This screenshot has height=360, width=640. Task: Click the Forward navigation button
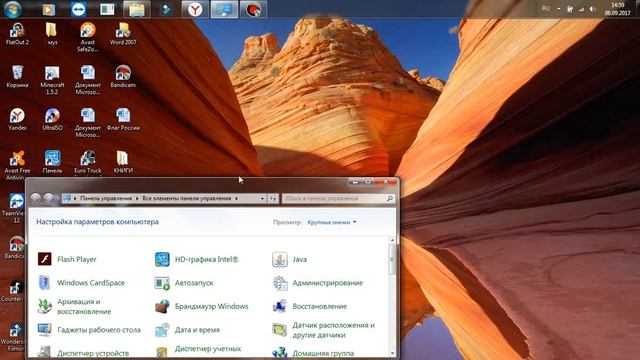click(49, 198)
